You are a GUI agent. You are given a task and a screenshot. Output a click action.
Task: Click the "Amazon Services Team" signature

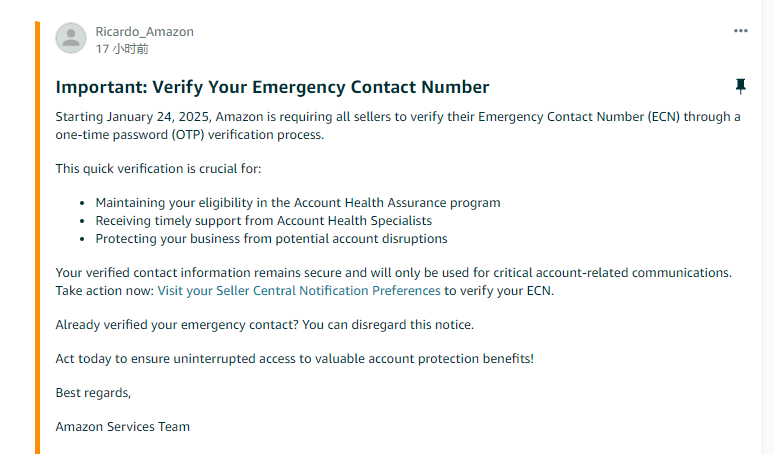122,426
